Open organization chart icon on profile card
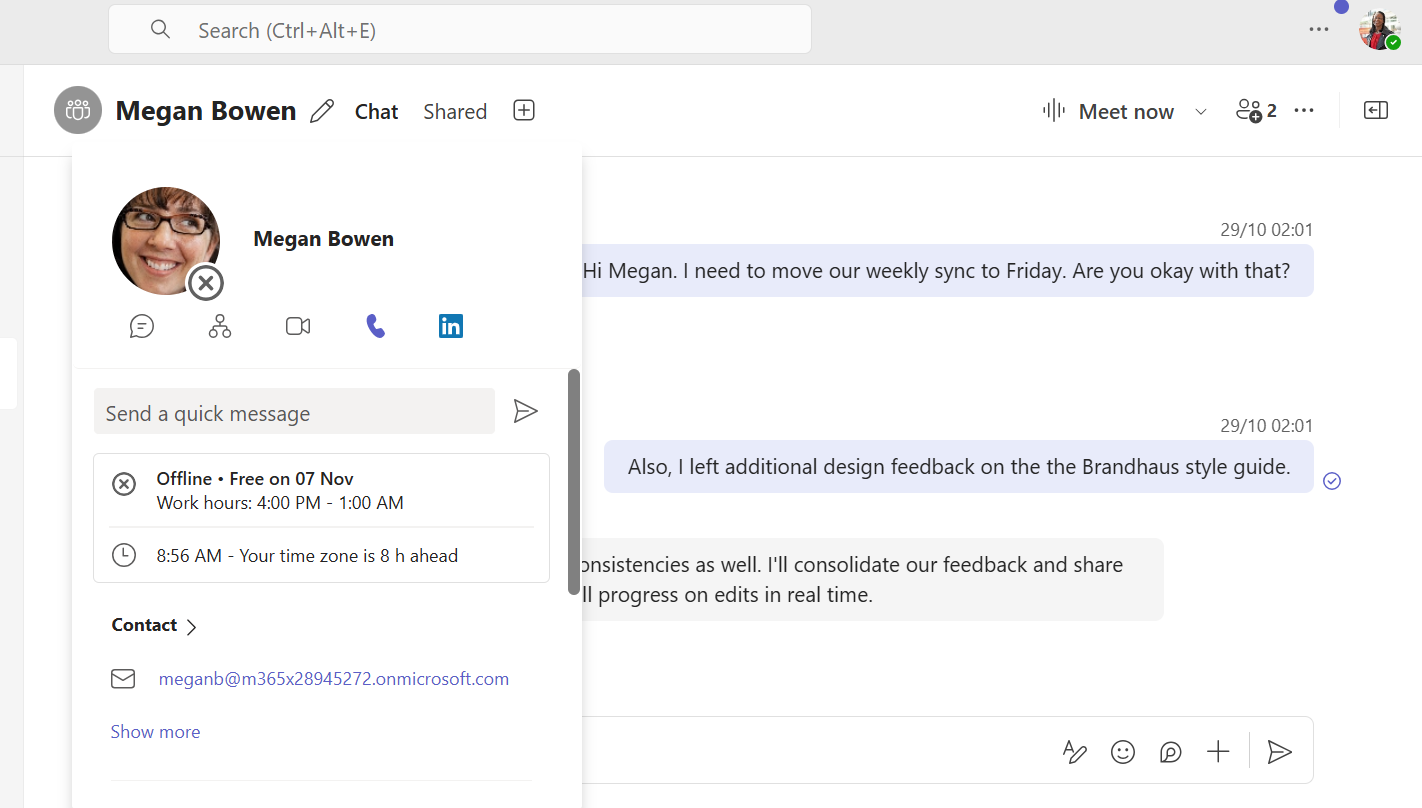 click(220, 326)
